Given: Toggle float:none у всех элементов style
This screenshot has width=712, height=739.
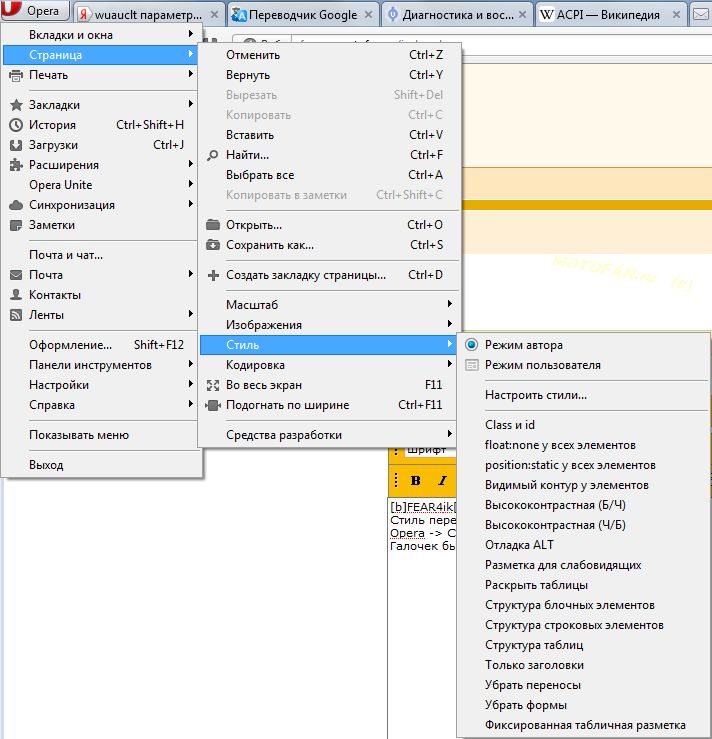Looking at the screenshot, I should click(x=583, y=445).
